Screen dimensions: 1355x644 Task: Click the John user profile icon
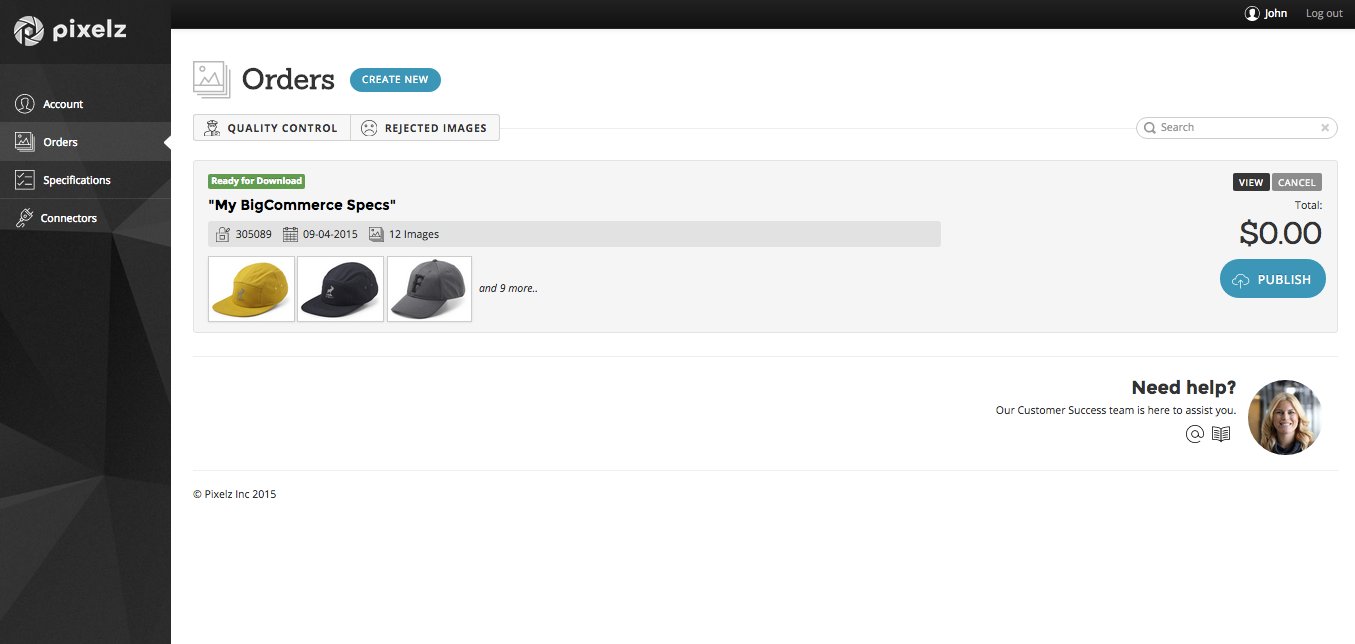coord(1252,14)
